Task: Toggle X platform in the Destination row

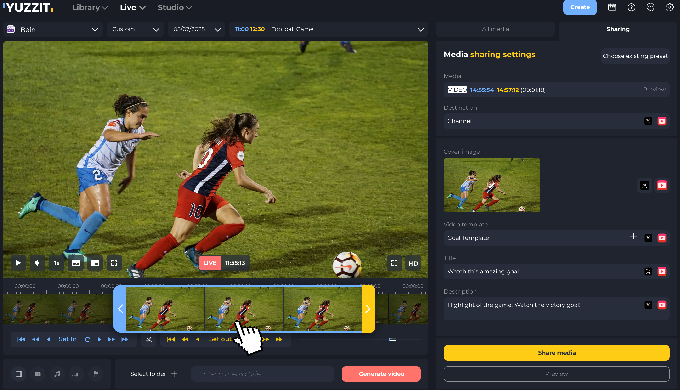Action: [x=648, y=121]
